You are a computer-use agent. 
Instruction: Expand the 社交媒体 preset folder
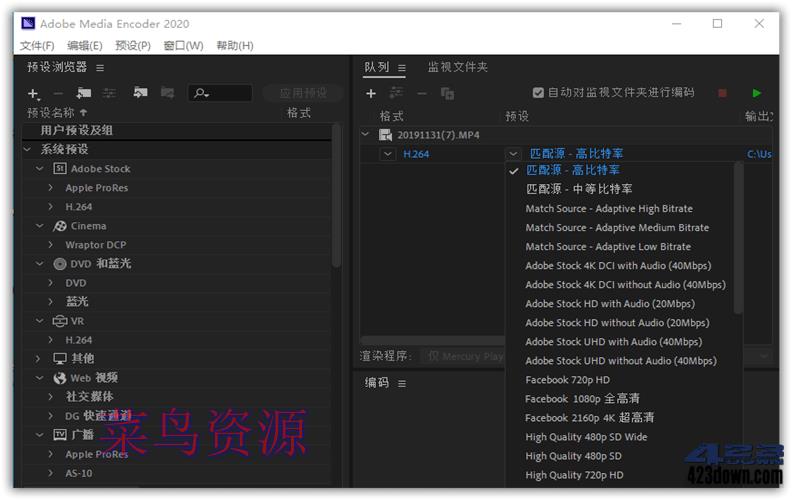click(x=51, y=397)
